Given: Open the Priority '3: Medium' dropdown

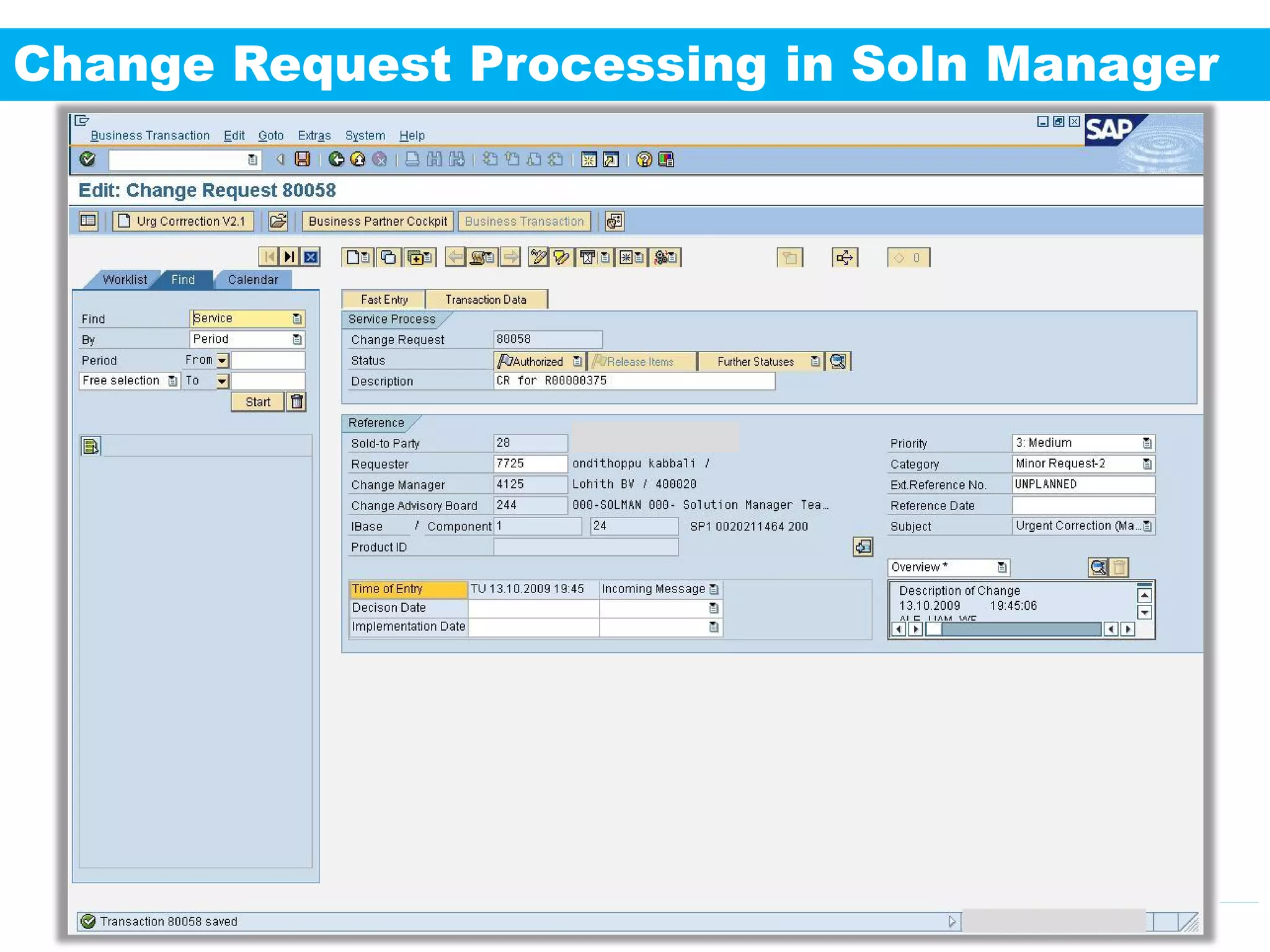Looking at the screenshot, I should coord(1147,443).
